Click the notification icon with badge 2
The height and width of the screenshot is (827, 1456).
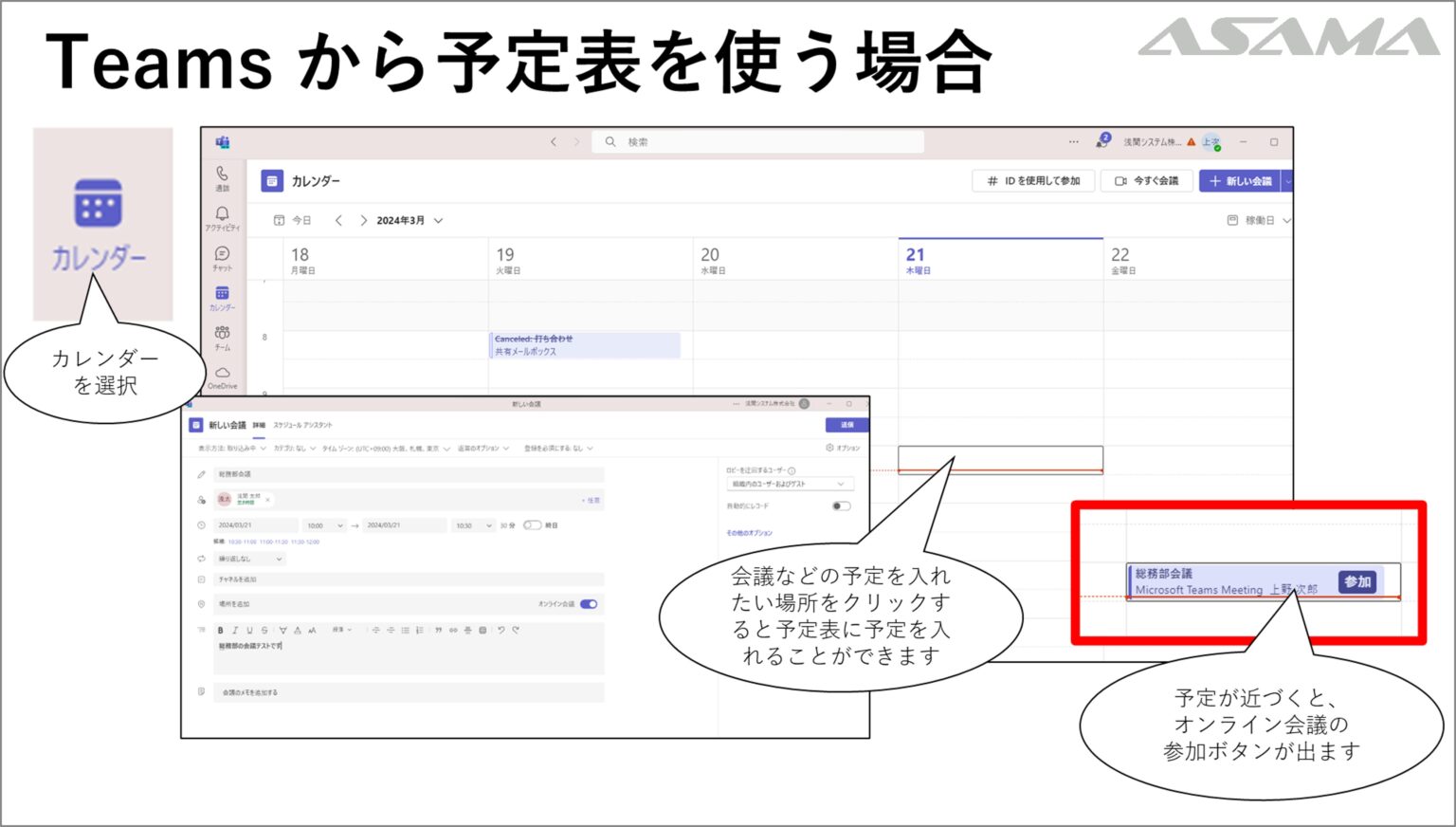point(1101,141)
